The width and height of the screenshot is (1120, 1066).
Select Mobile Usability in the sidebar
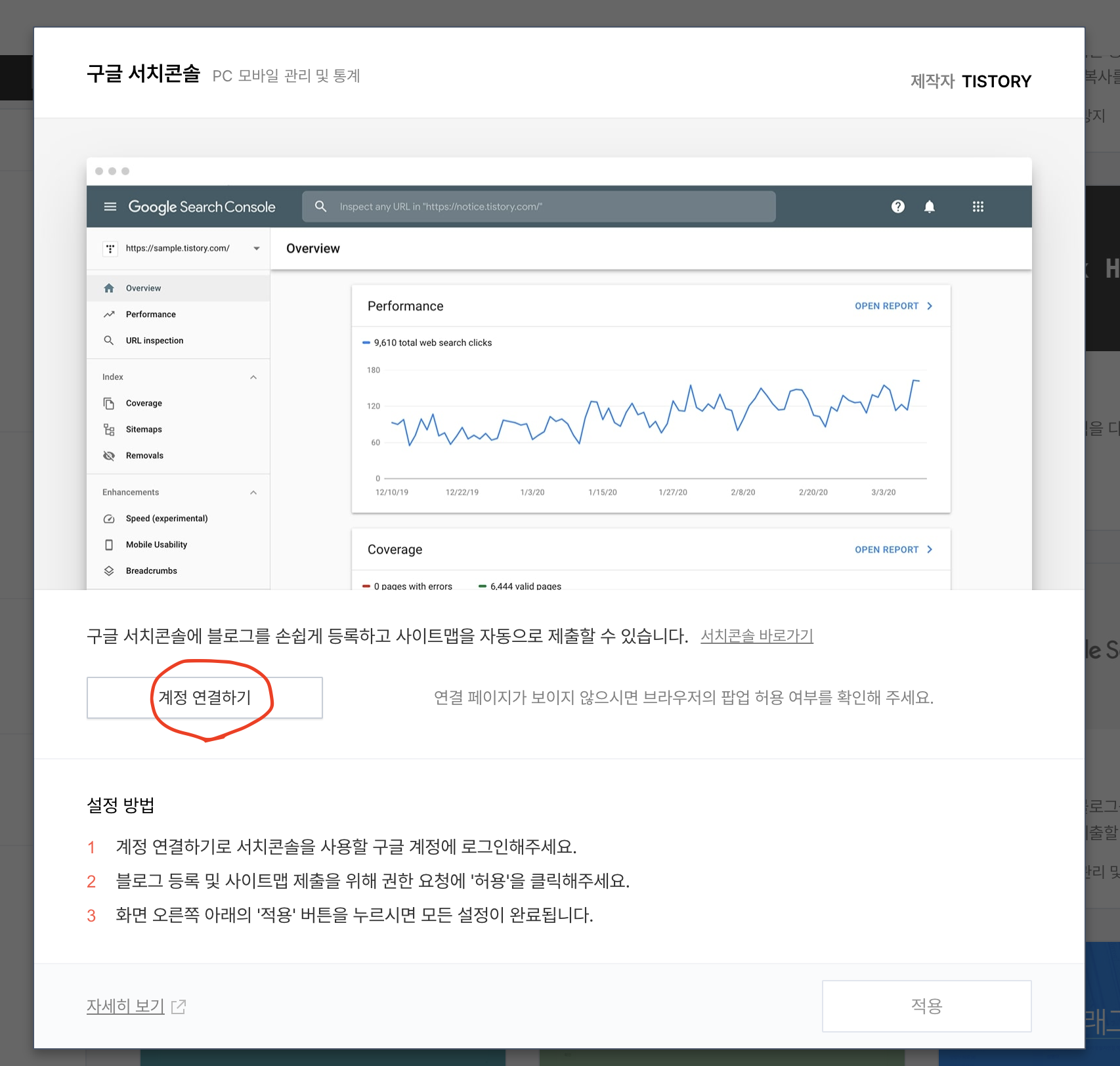(x=178, y=545)
